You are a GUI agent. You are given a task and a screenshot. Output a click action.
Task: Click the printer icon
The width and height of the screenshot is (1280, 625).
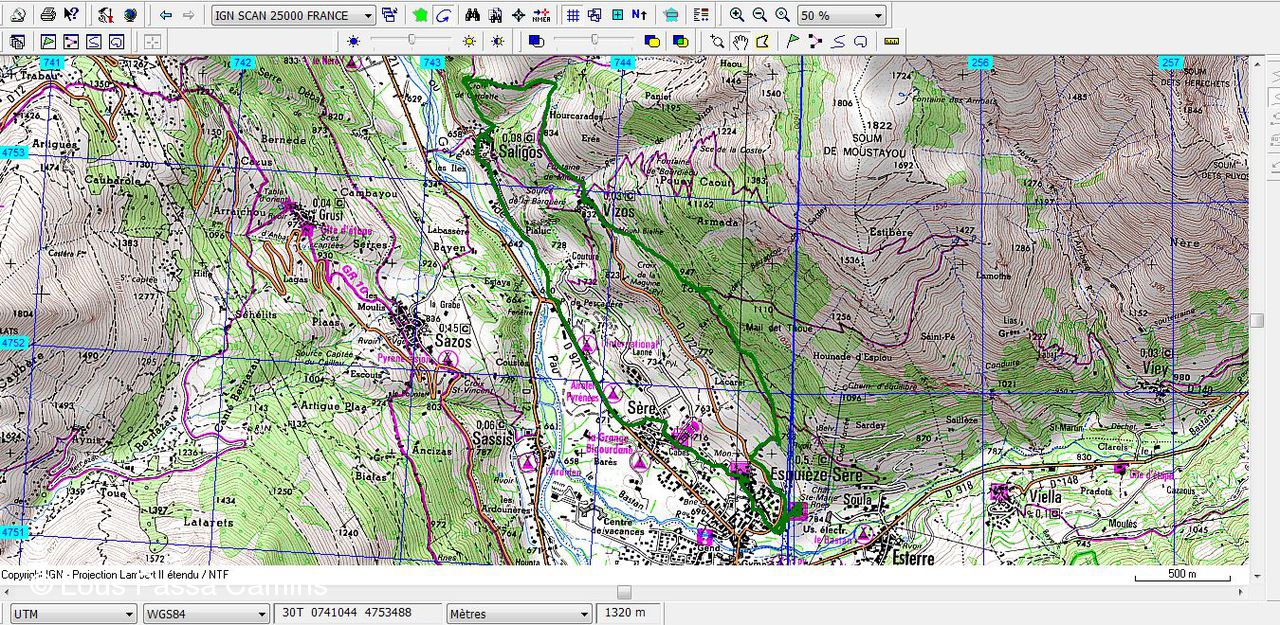point(47,15)
